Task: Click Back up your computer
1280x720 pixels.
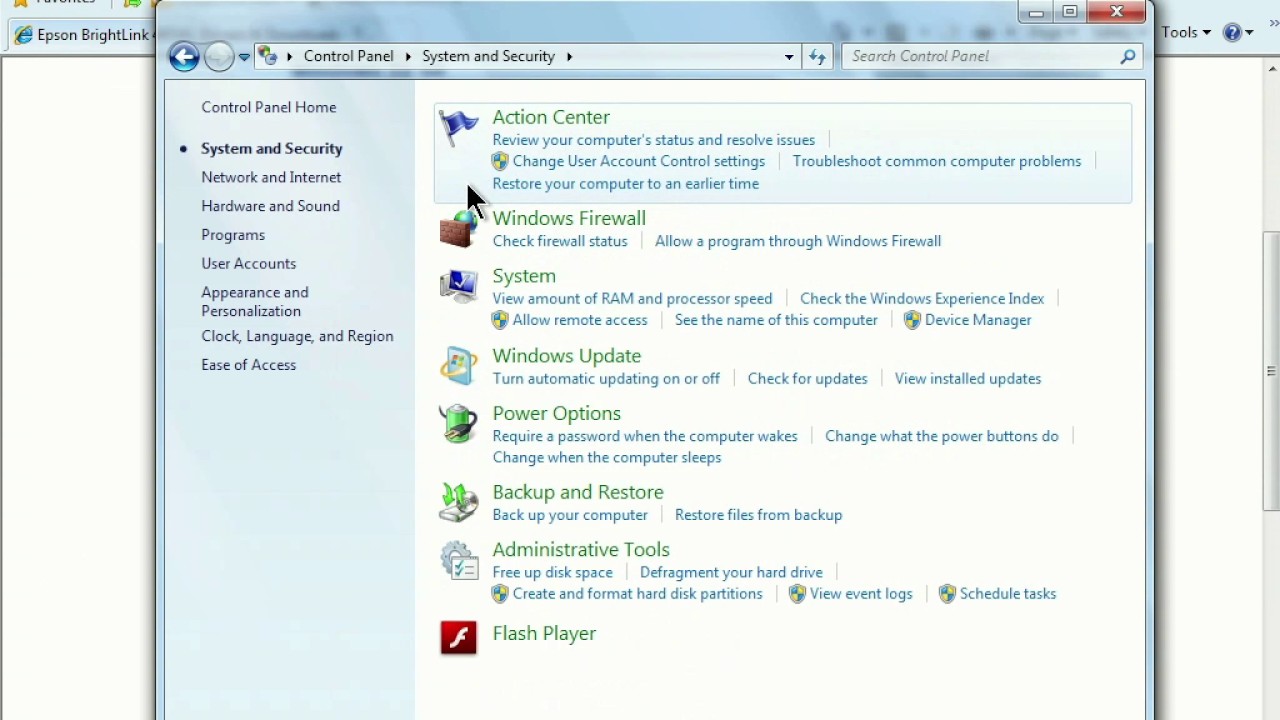Action: coord(570,515)
